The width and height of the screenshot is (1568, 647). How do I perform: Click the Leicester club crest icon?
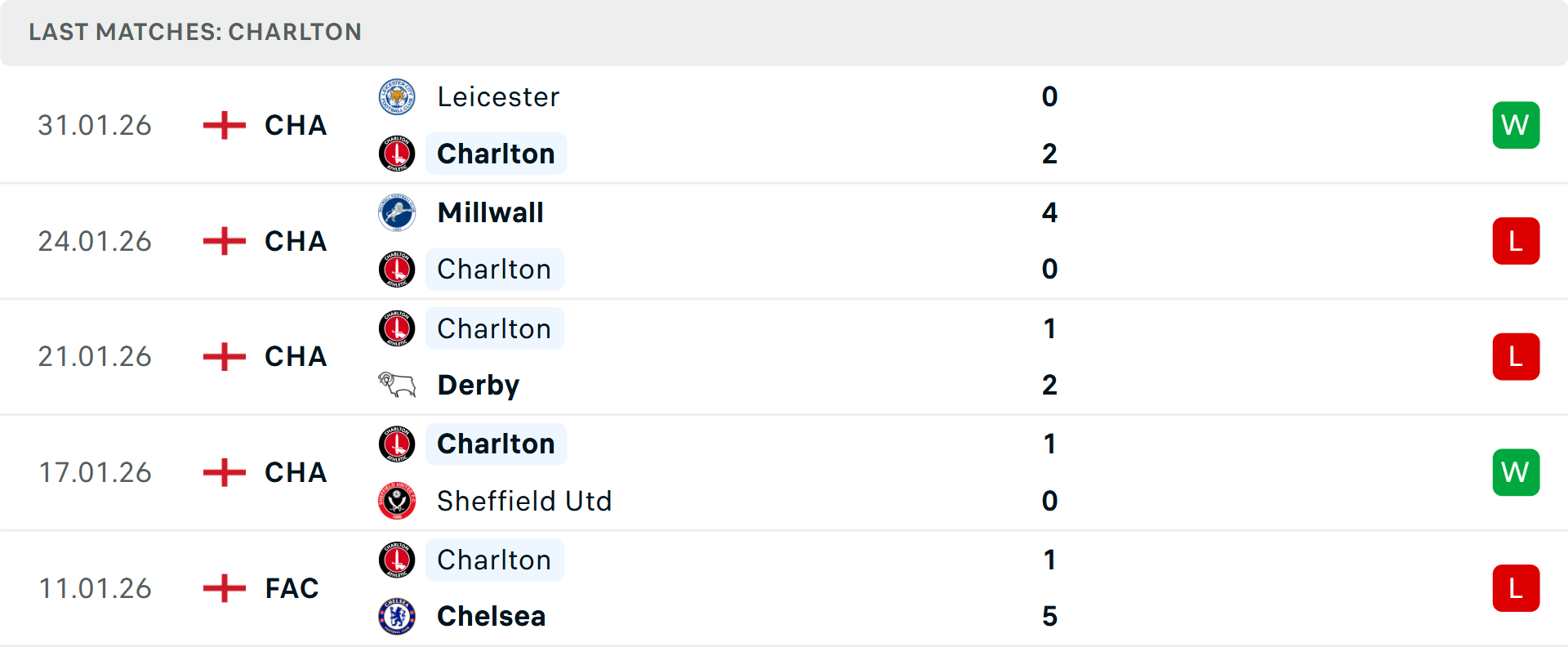(x=397, y=97)
